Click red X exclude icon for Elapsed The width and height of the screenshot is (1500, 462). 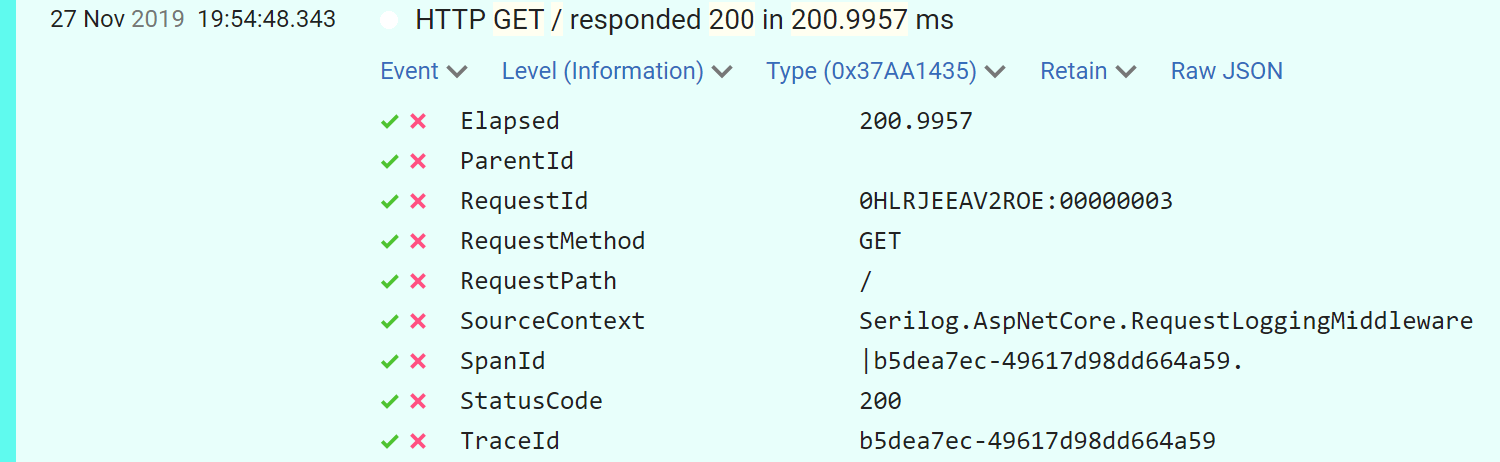[x=418, y=122]
